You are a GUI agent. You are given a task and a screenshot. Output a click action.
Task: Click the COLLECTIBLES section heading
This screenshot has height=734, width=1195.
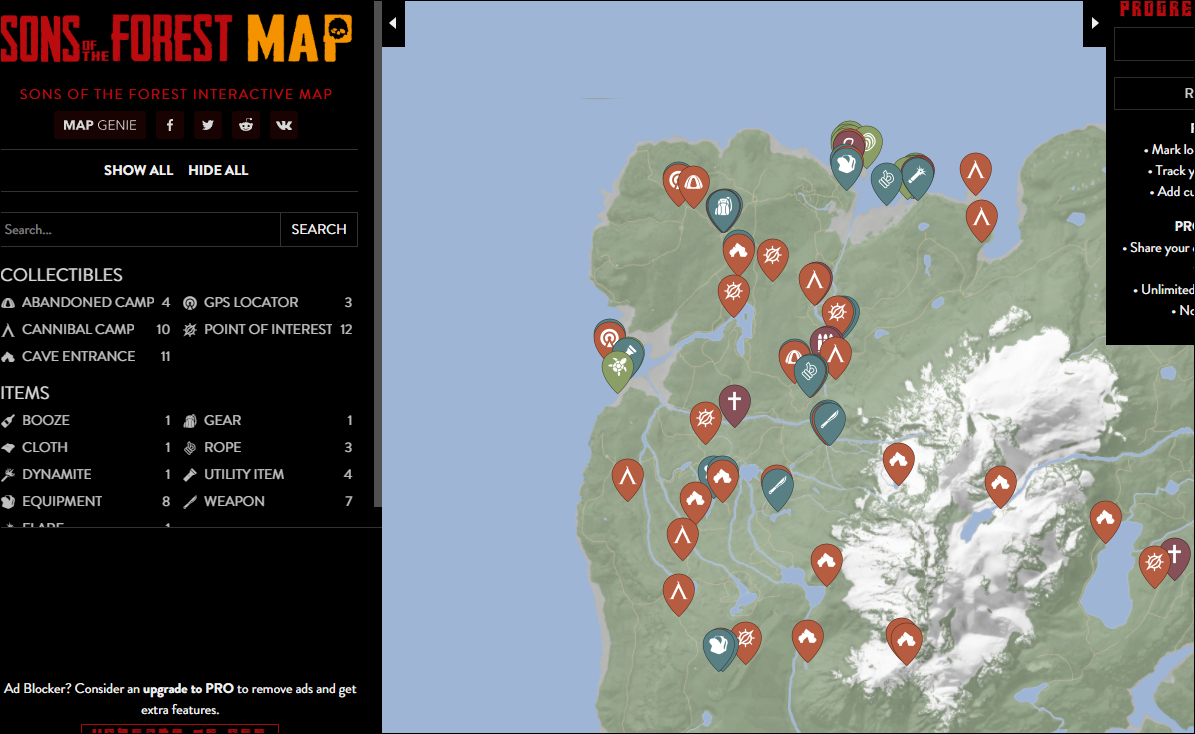pyautogui.click(x=62, y=275)
